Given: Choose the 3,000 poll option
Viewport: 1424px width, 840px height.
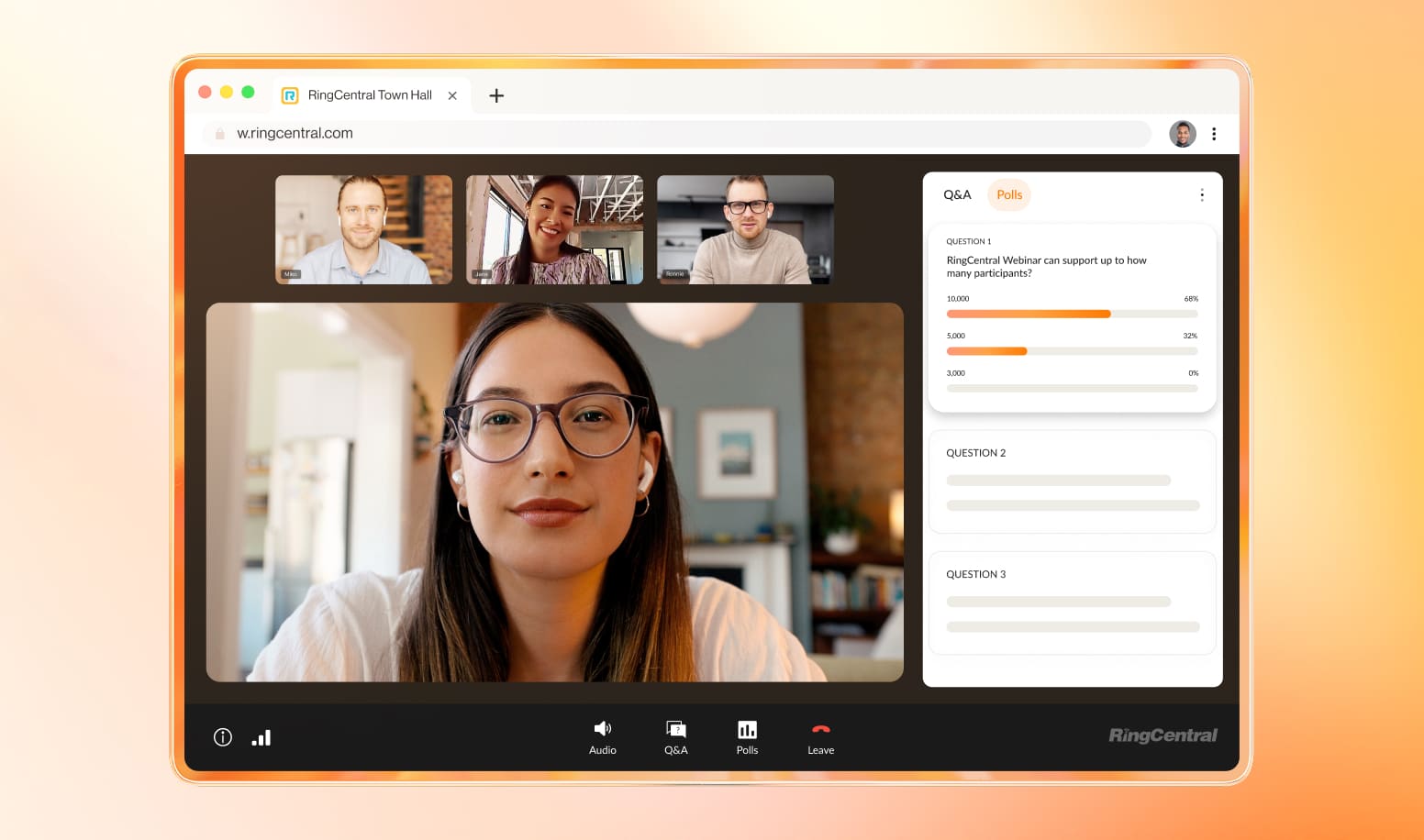Looking at the screenshot, I should point(1072,388).
